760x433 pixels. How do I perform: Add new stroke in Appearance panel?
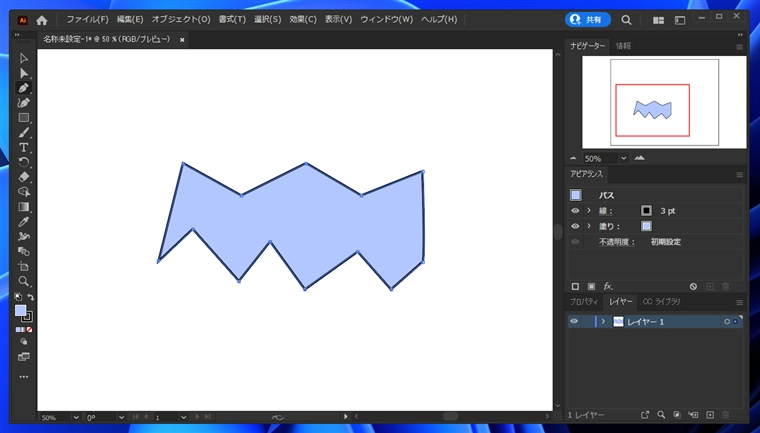click(x=575, y=287)
